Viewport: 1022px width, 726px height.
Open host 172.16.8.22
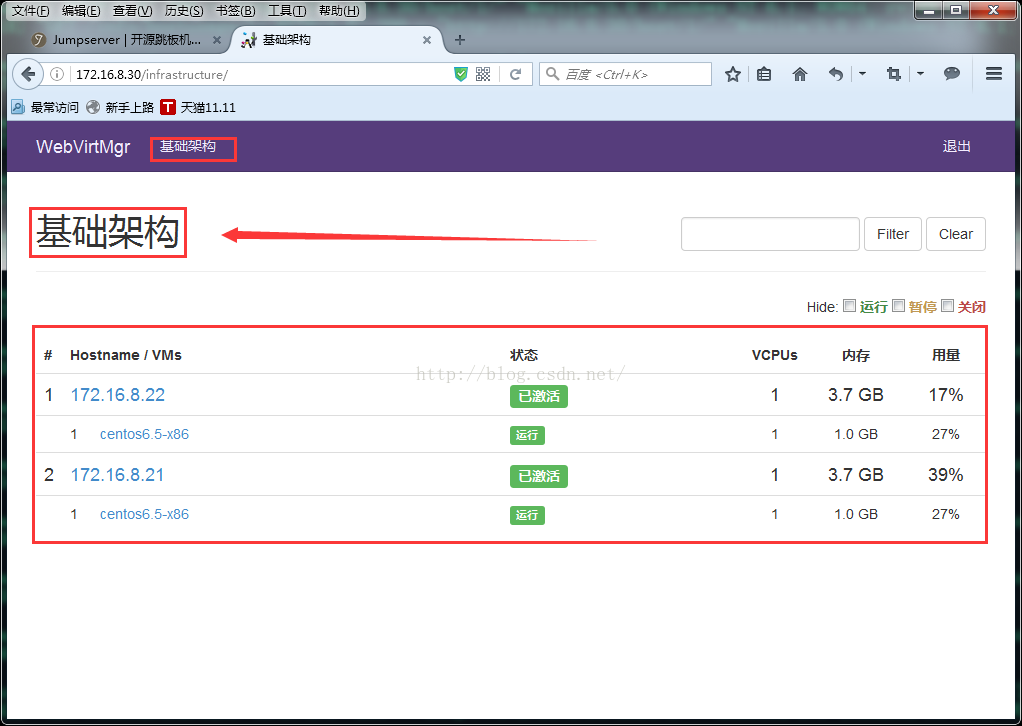coord(117,395)
